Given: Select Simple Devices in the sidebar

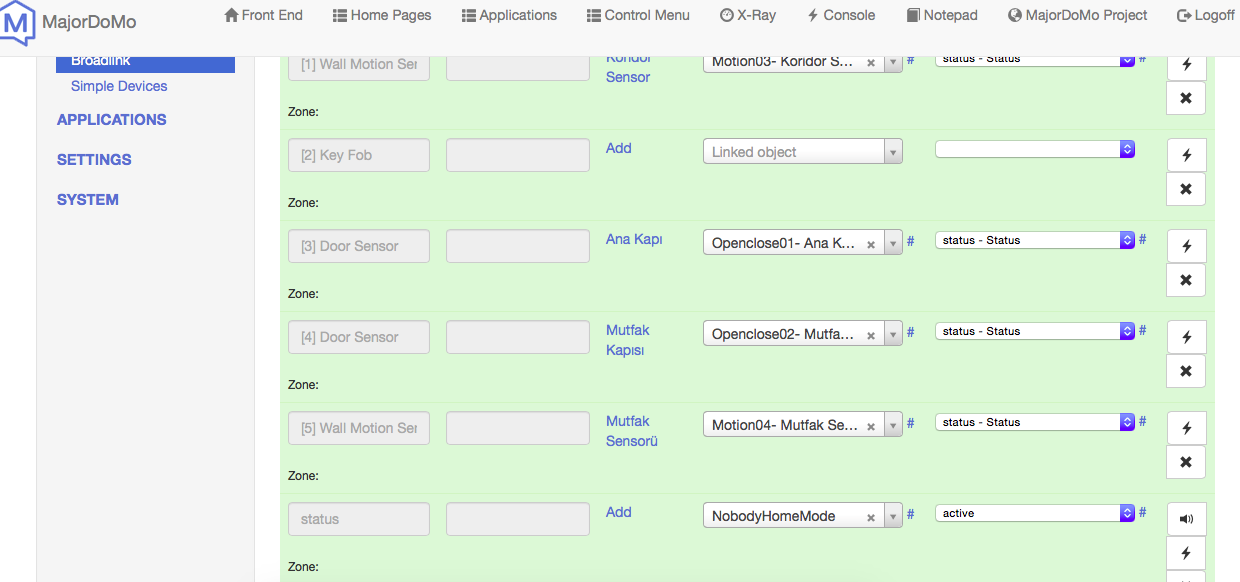Looking at the screenshot, I should [x=119, y=86].
